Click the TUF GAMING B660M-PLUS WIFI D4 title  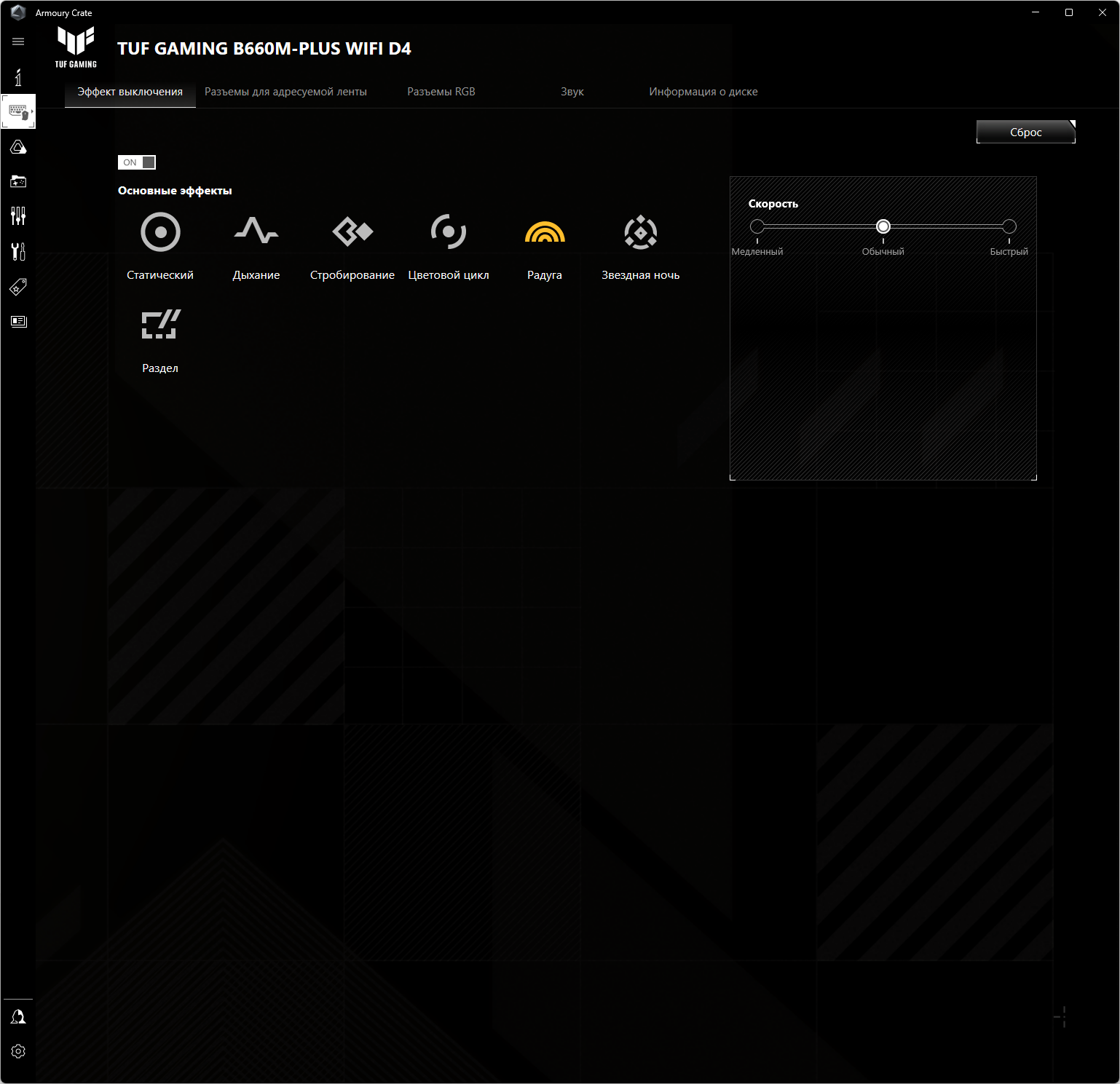pos(264,49)
